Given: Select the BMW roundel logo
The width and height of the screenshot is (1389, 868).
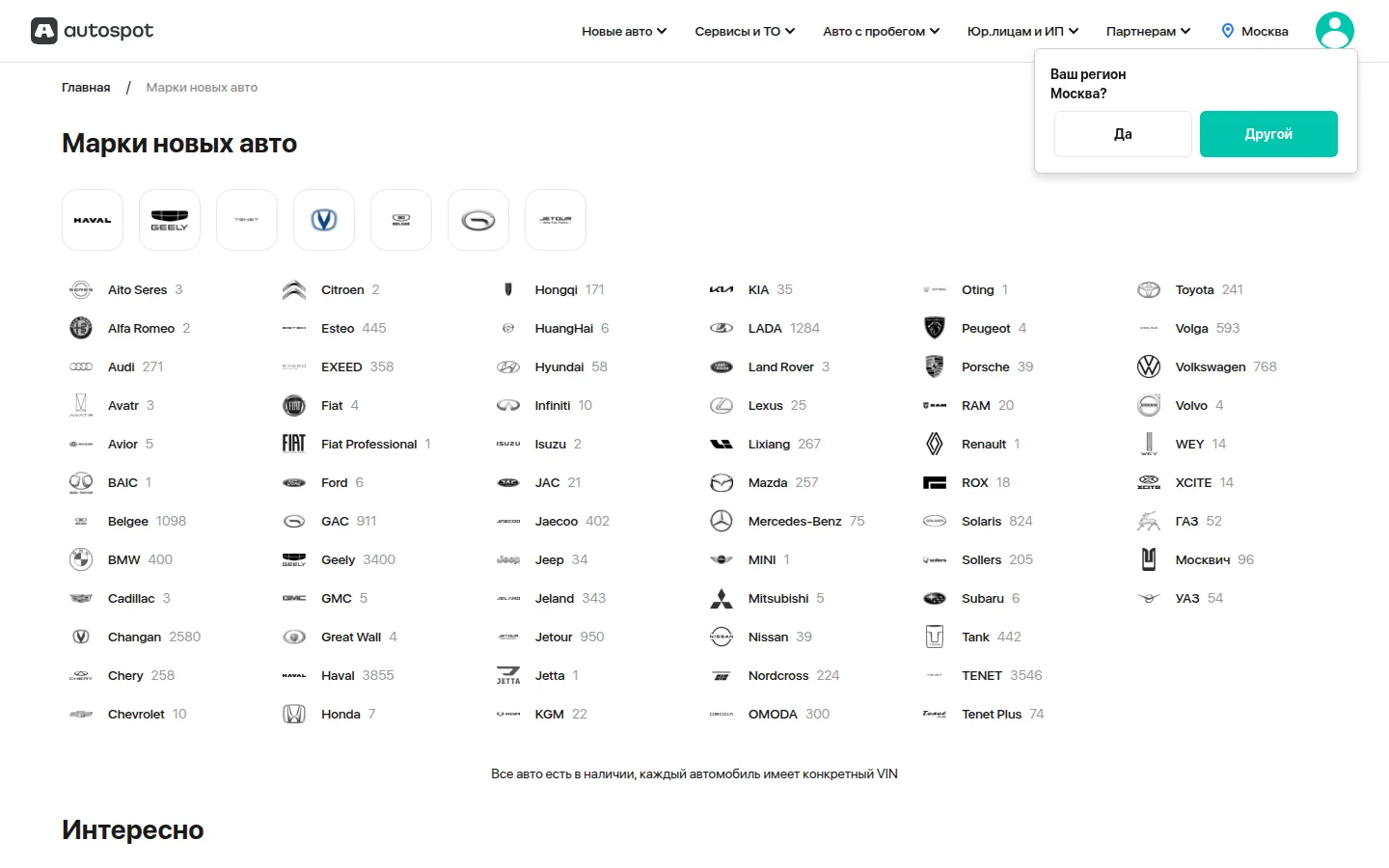Looking at the screenshot, I should click(x=81, y=559).
